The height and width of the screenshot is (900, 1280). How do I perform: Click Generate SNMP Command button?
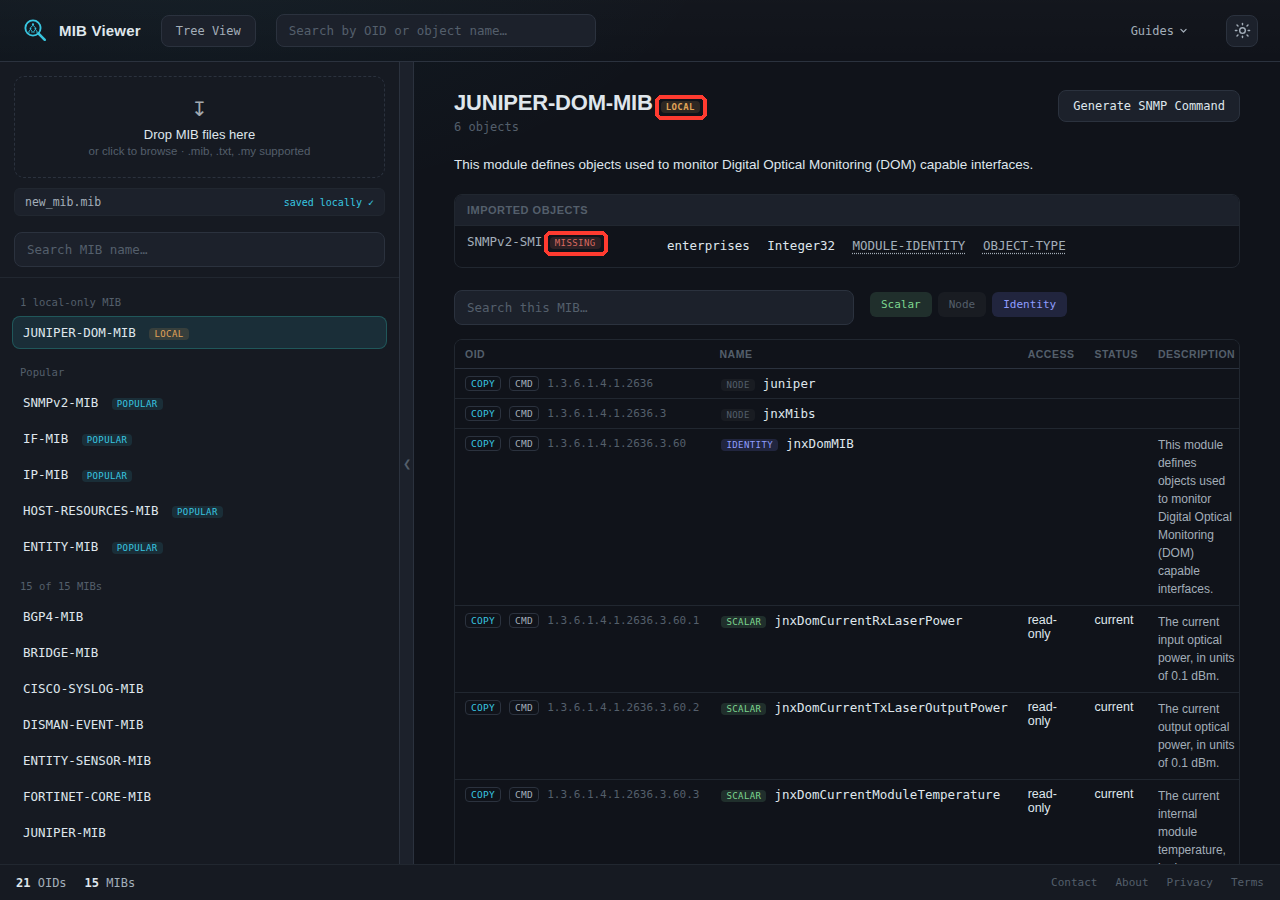[x=1149, y=106]
